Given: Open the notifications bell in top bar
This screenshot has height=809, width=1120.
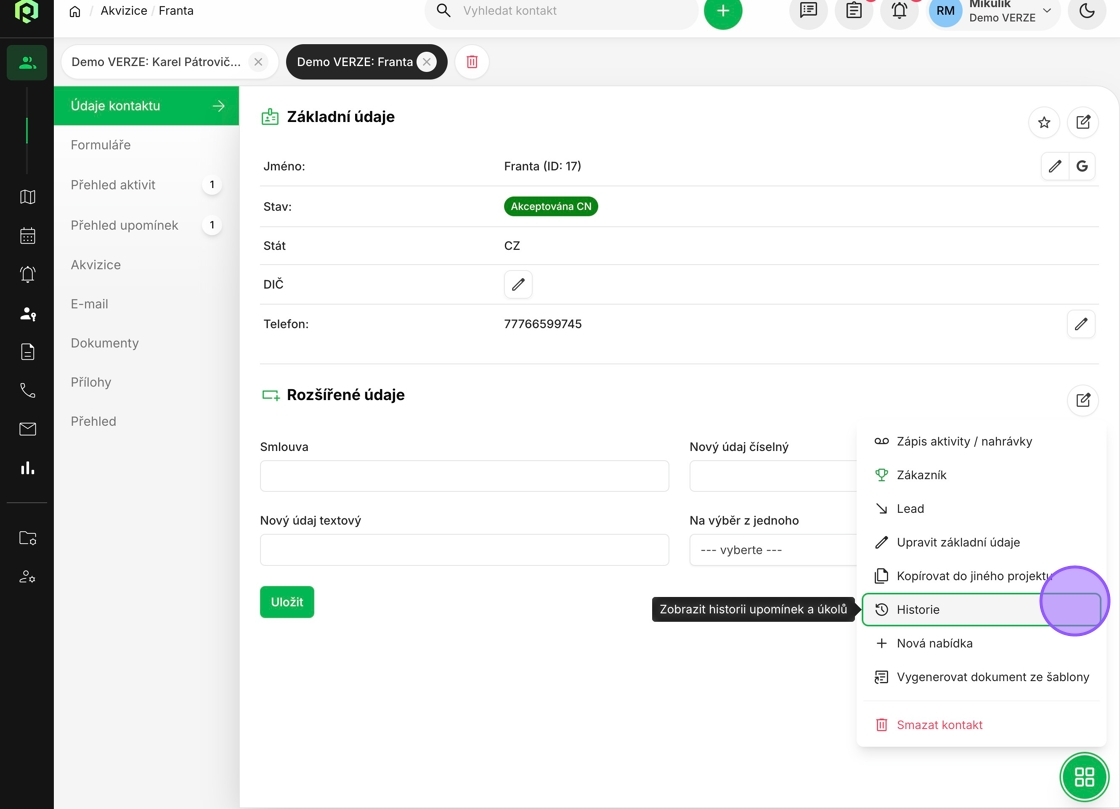Looking at the screenshot, I should coord(899,11).
